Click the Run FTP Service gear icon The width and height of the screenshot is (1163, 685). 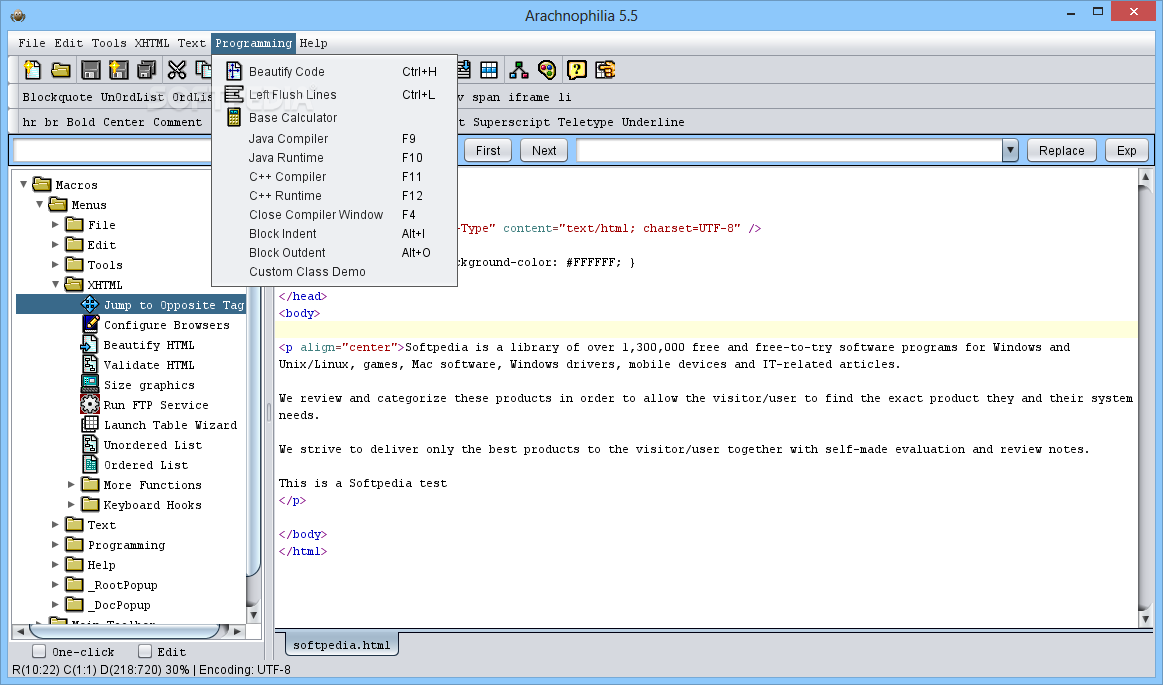point(90,404)
